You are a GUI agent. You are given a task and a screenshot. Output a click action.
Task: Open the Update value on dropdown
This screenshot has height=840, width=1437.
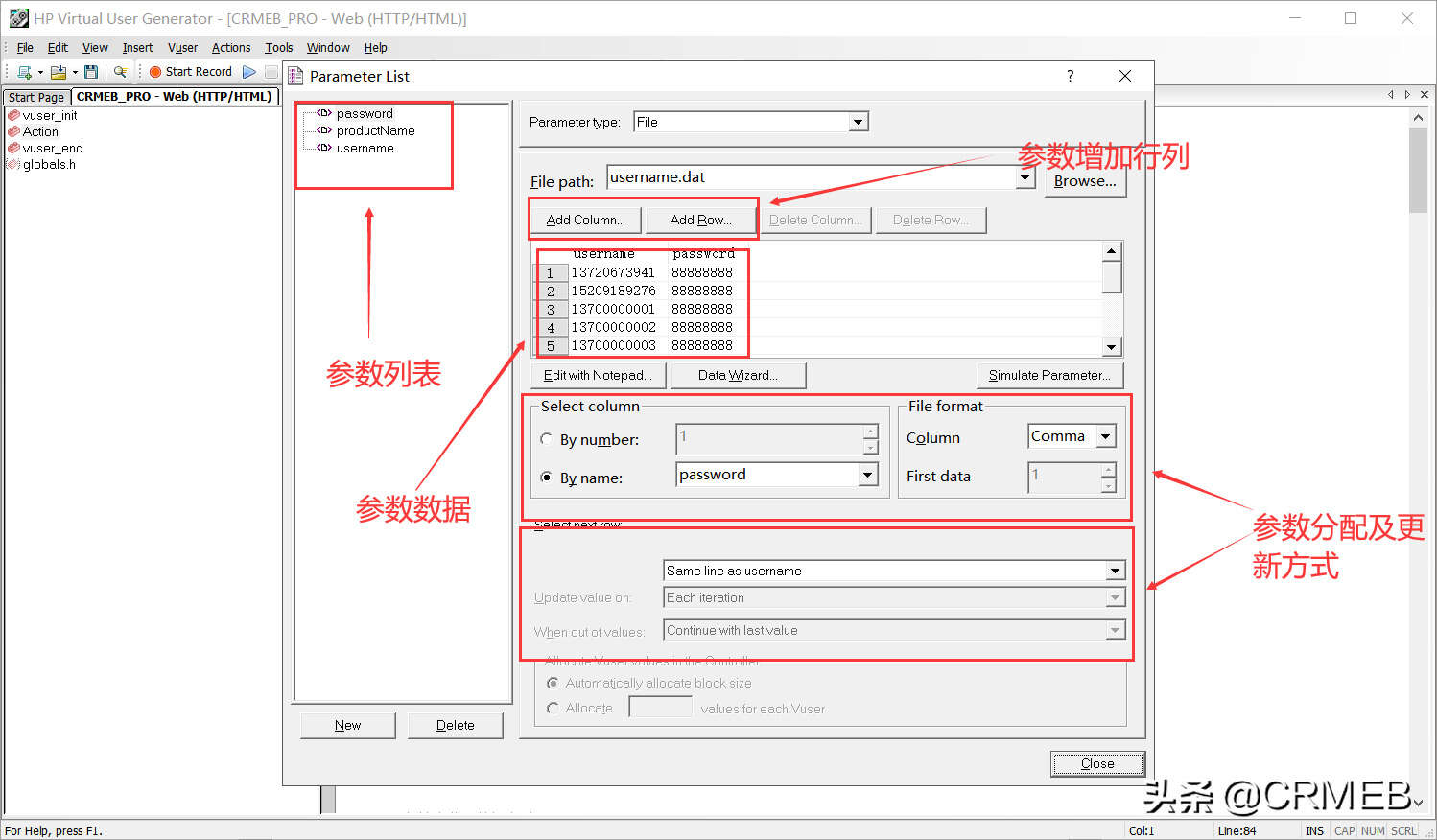pos(1115,597)
